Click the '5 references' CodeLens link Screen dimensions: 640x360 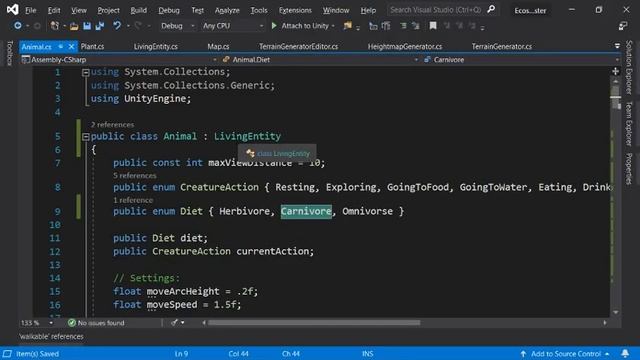click(135, 176)
